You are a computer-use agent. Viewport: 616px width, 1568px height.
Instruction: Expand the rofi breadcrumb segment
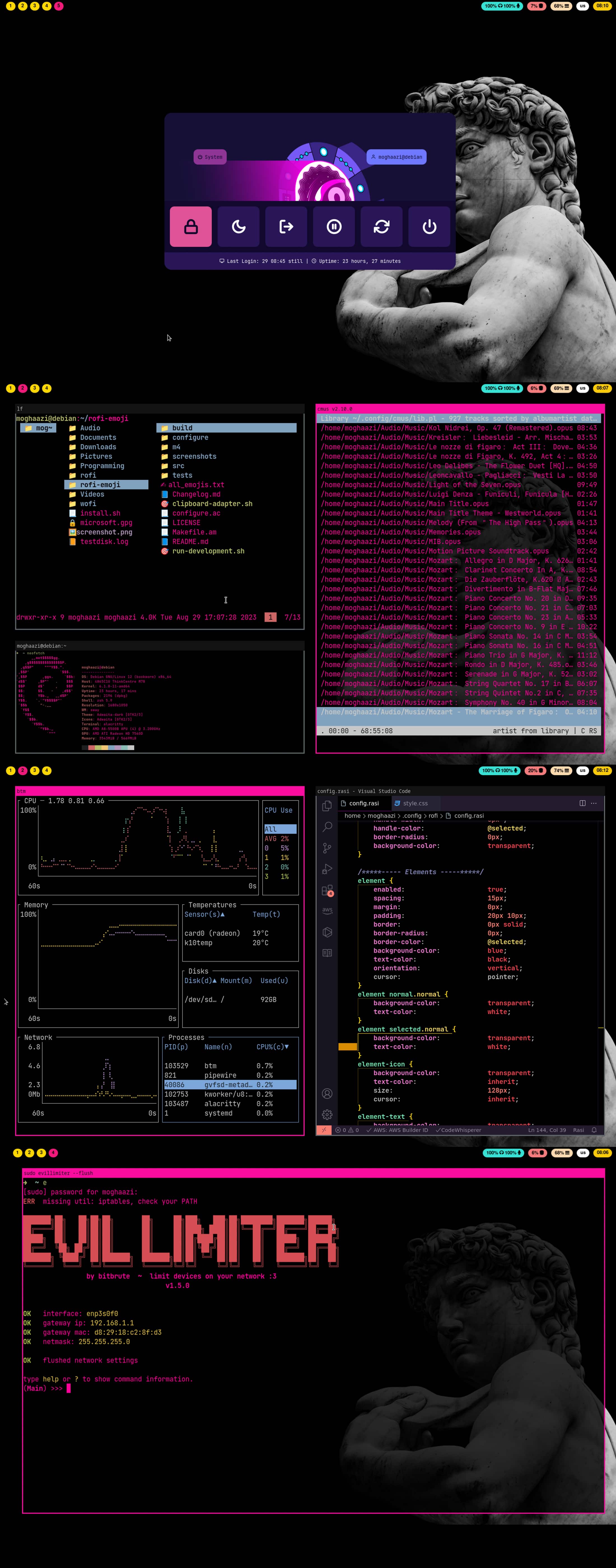433,816
